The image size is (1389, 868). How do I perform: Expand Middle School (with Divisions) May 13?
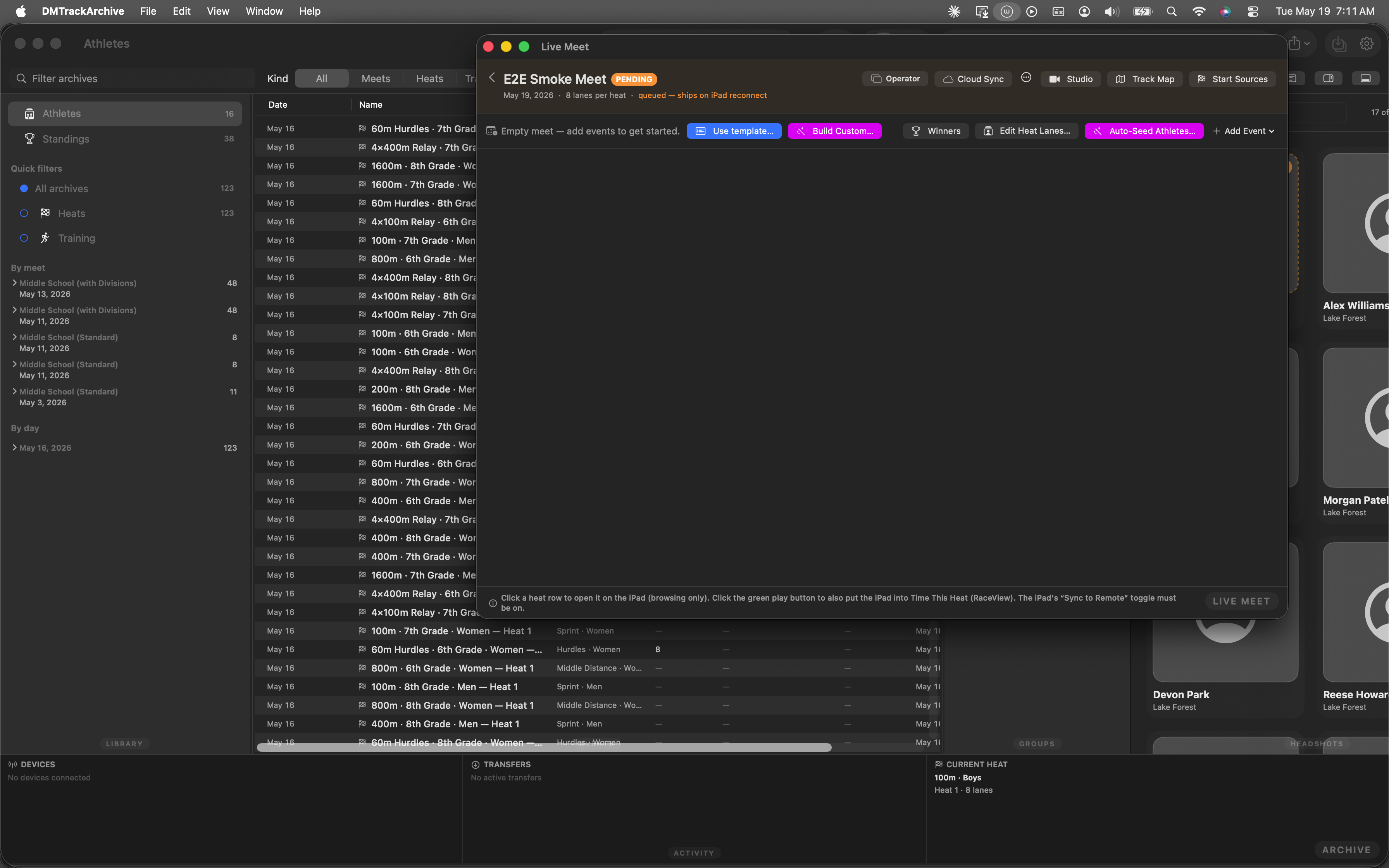point(14,282)
